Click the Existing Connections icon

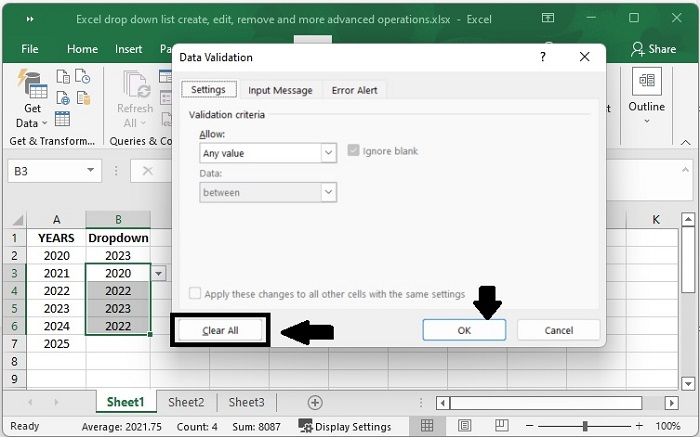(x=83, y=98)
